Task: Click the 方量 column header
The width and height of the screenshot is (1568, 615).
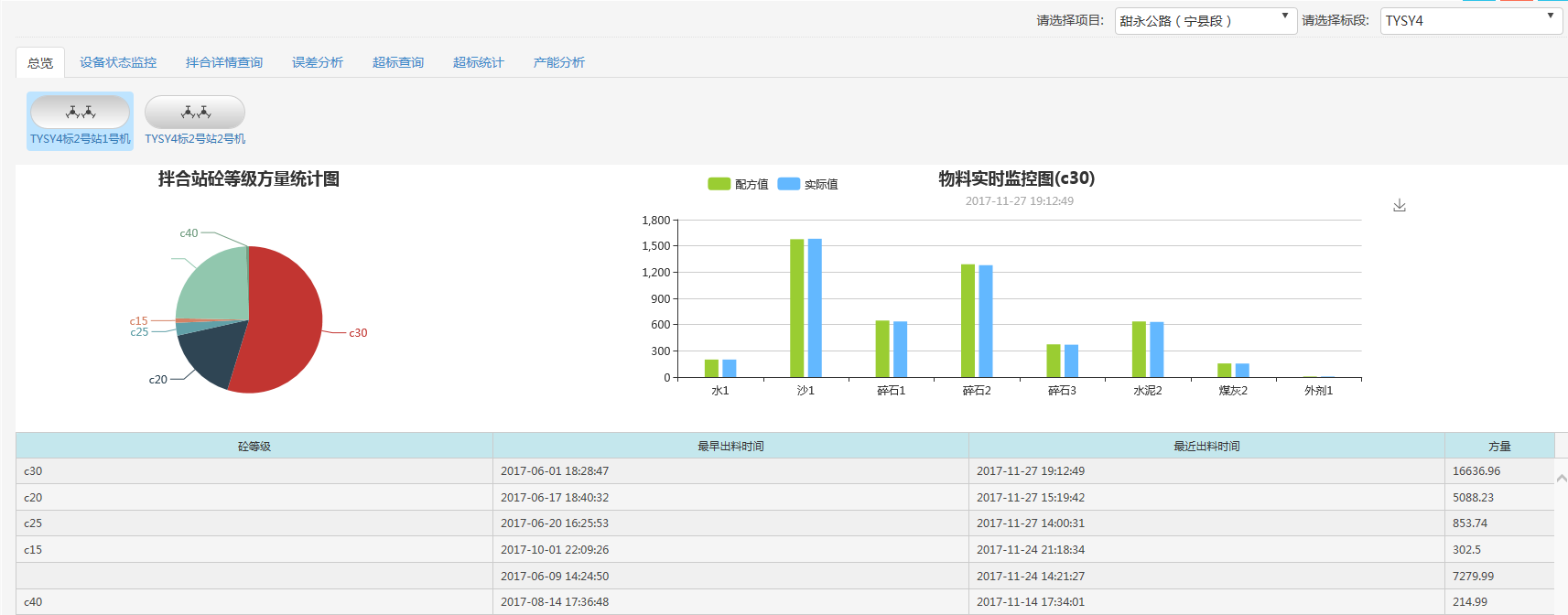Action: 1498,446
